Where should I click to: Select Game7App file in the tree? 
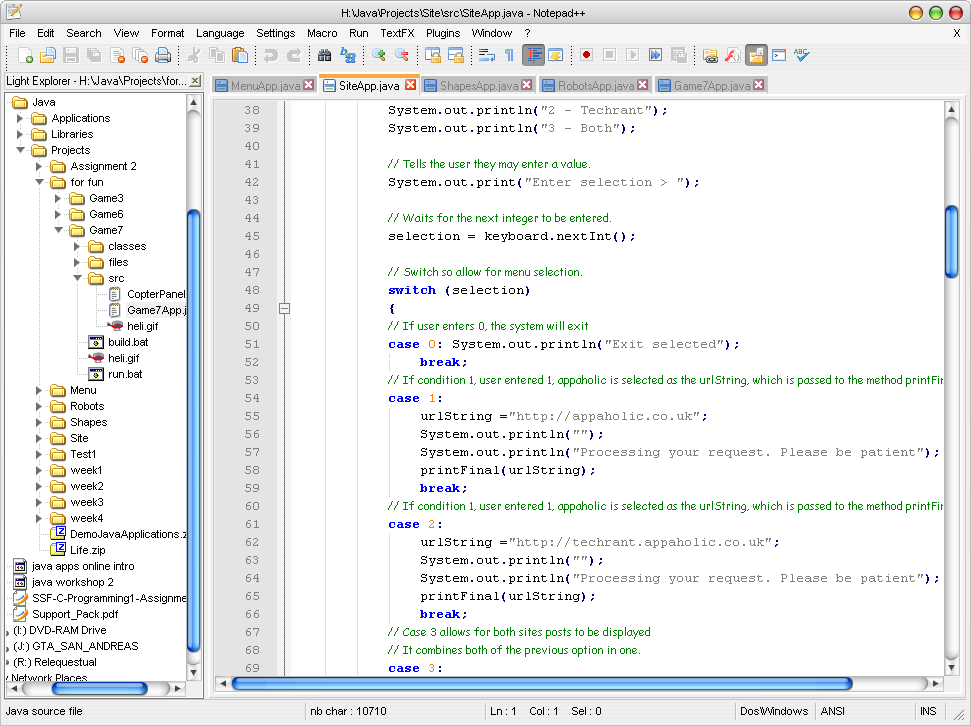coord(157,310)
